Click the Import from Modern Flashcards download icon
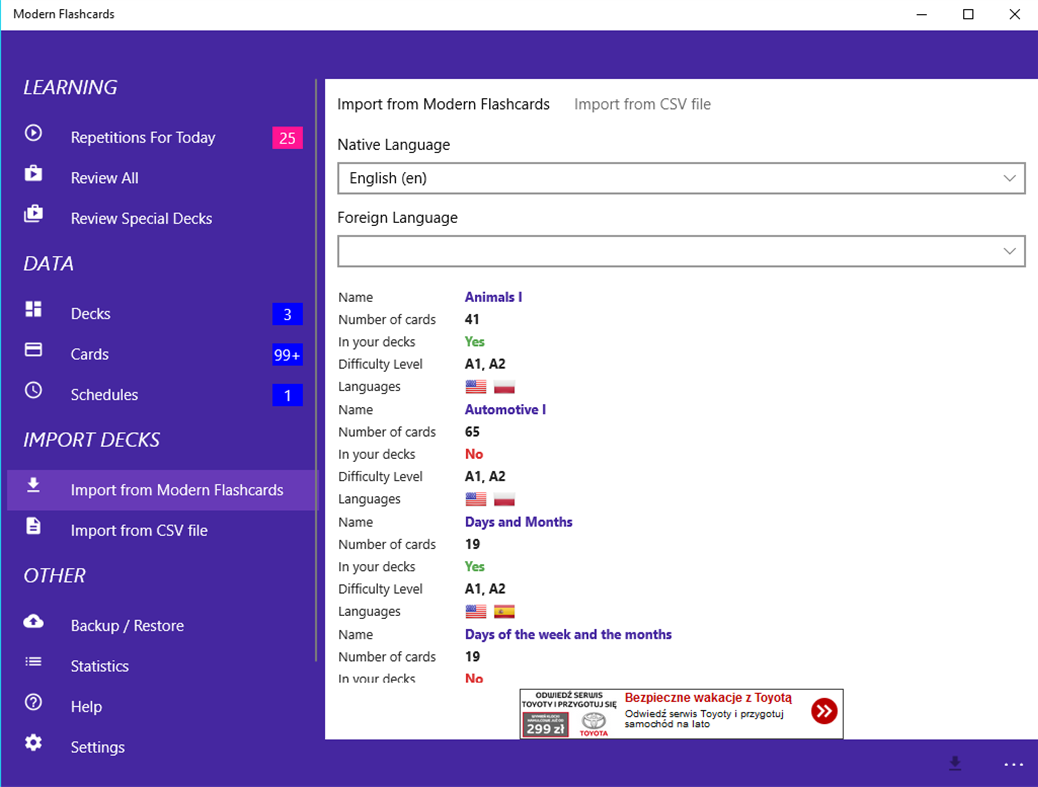The height and width of the screenshot is (787, 1038). pyautogui.click(x=33, y=489)
